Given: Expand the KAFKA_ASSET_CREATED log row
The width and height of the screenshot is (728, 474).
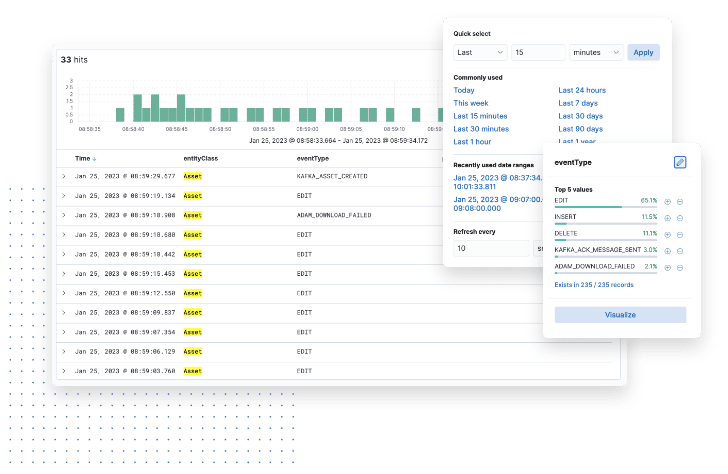Looking at the screenshot, I should 64,176.
